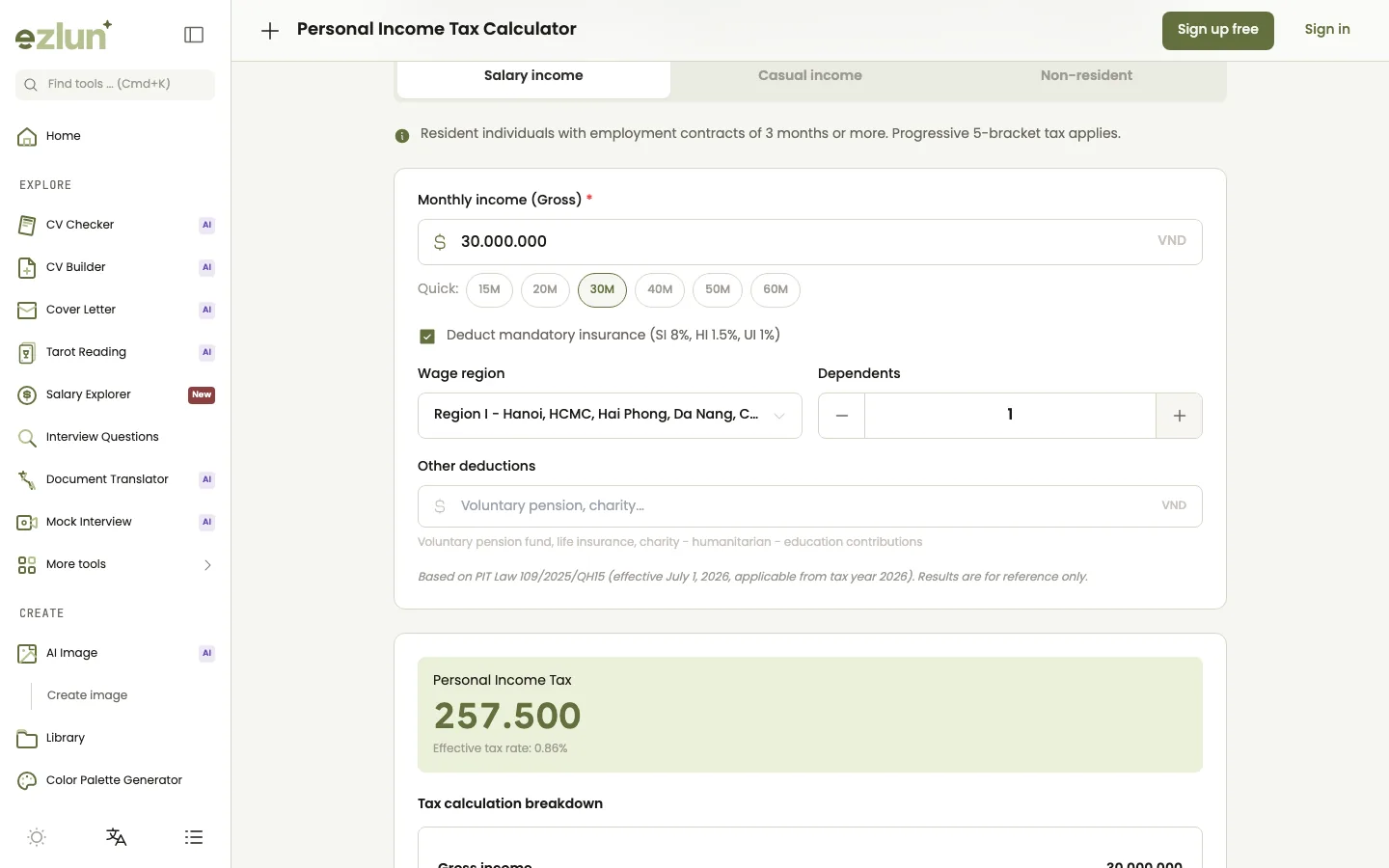Open Library in sidebar
The width and height of the screenshot is (1389, 868).
coord(115,738)
